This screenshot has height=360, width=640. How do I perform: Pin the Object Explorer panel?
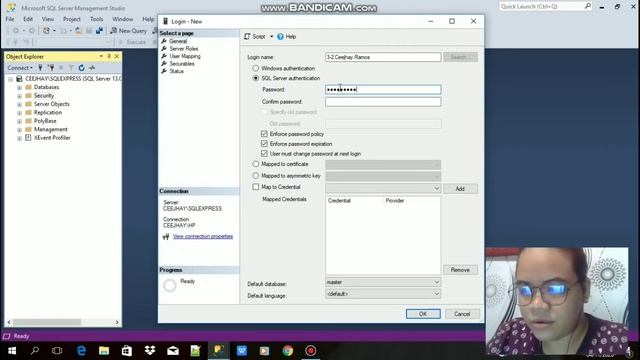[109, 56]
